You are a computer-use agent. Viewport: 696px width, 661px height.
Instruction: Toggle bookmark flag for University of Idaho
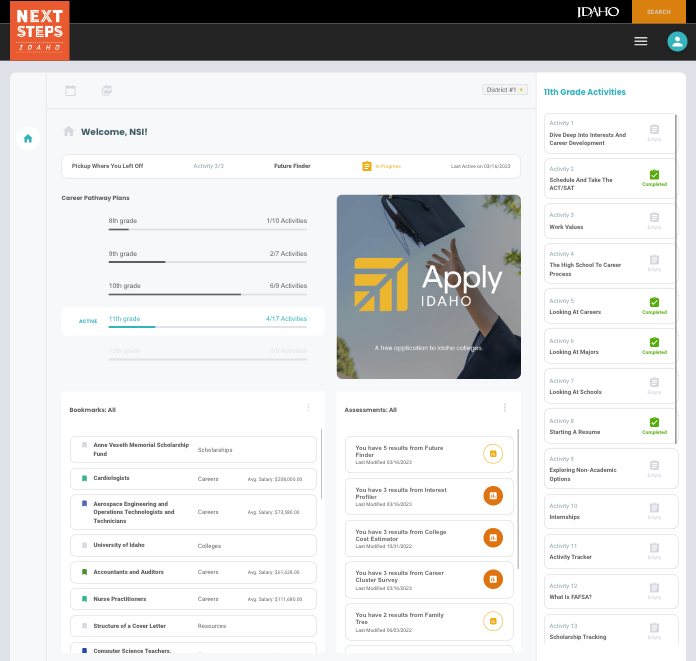84,545
